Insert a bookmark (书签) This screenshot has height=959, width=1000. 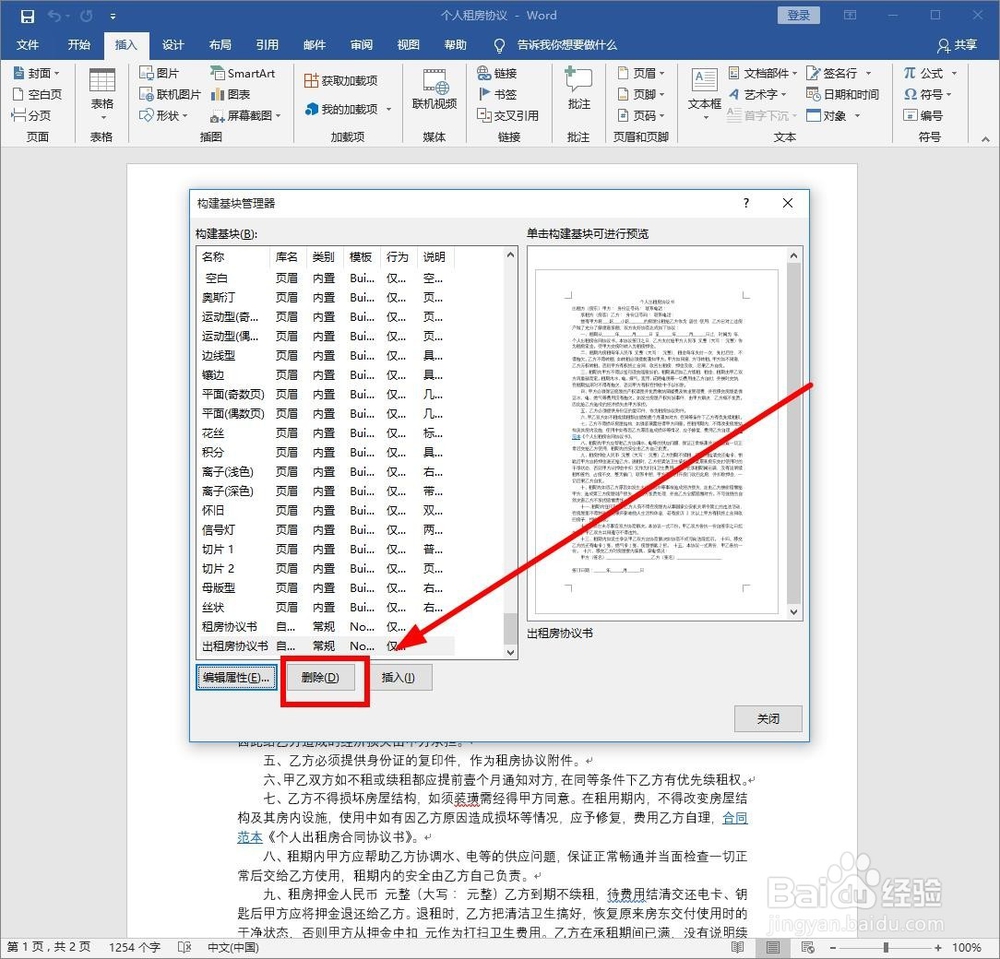[x=497, y=94]
